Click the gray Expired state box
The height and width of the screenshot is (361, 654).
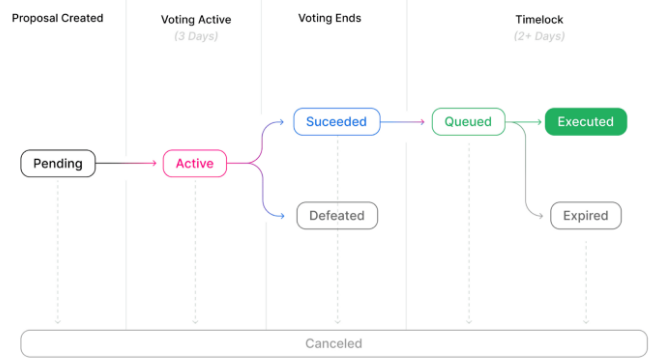(586, 216)
